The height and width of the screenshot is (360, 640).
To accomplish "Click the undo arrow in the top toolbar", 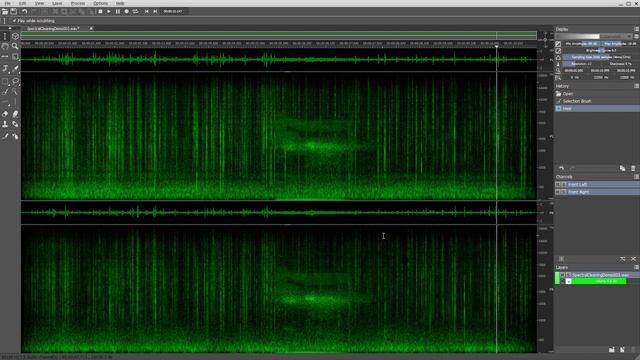I will [25, 11].
